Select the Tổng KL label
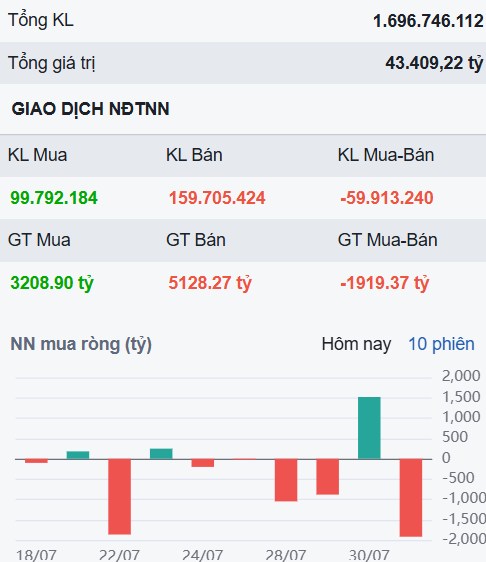Screen dimensions: 486x562 40,20
